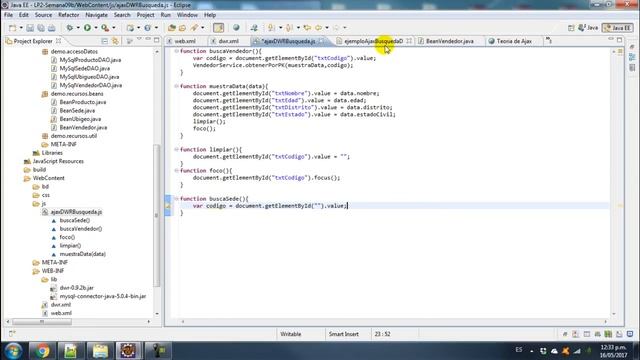Click Project Explorer horizontal scrollbar
Image resolution: width=640 pixels, height=360 pixels.
pyautogui.click(x=42, y=322)
